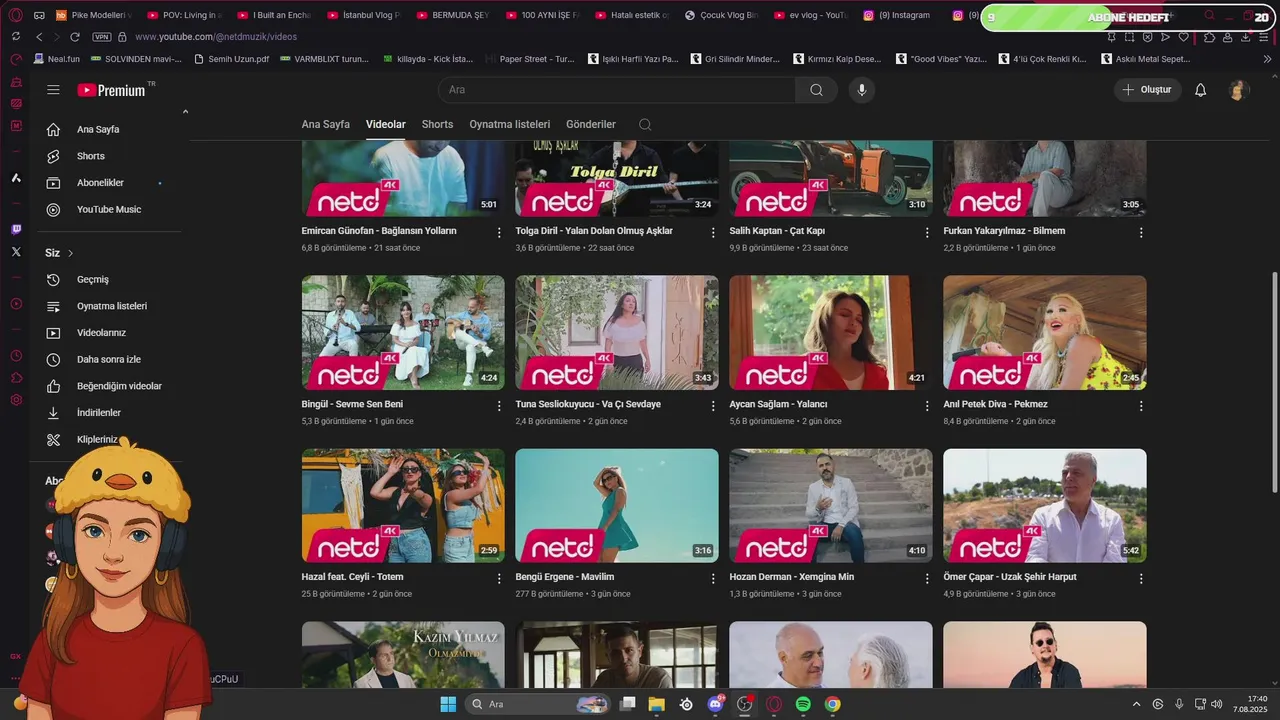The width and height of the screenshot is (1280, 720).
Task: Open Oynatma listeleri in the sidebar
Action: click(x=112, y=306)
